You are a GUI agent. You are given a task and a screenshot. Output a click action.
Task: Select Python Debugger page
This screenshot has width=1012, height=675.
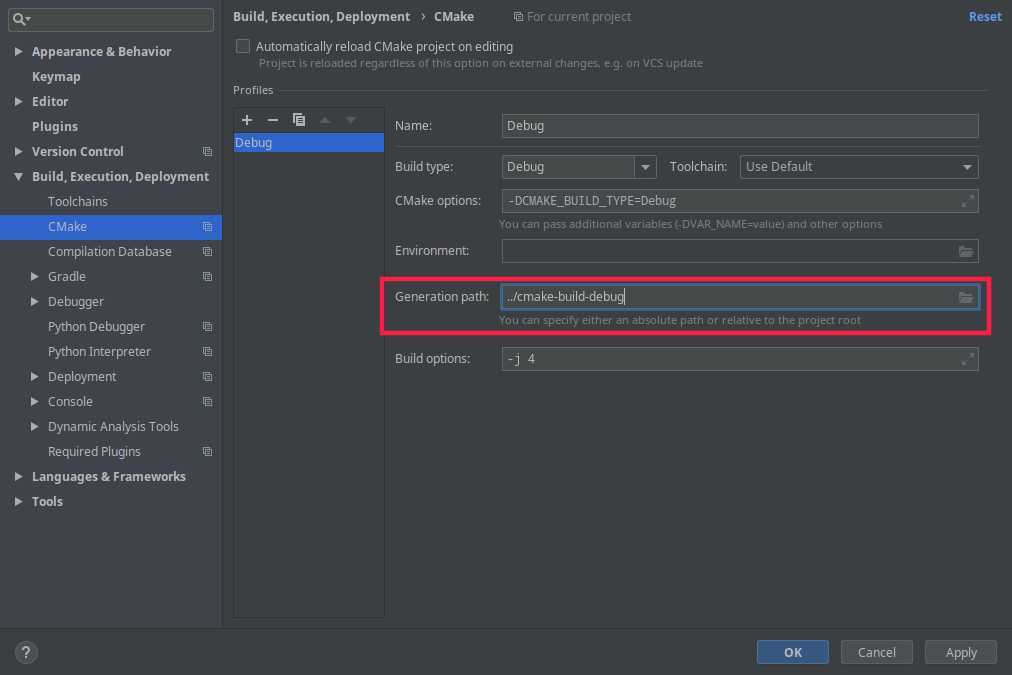tap(96, 327)
